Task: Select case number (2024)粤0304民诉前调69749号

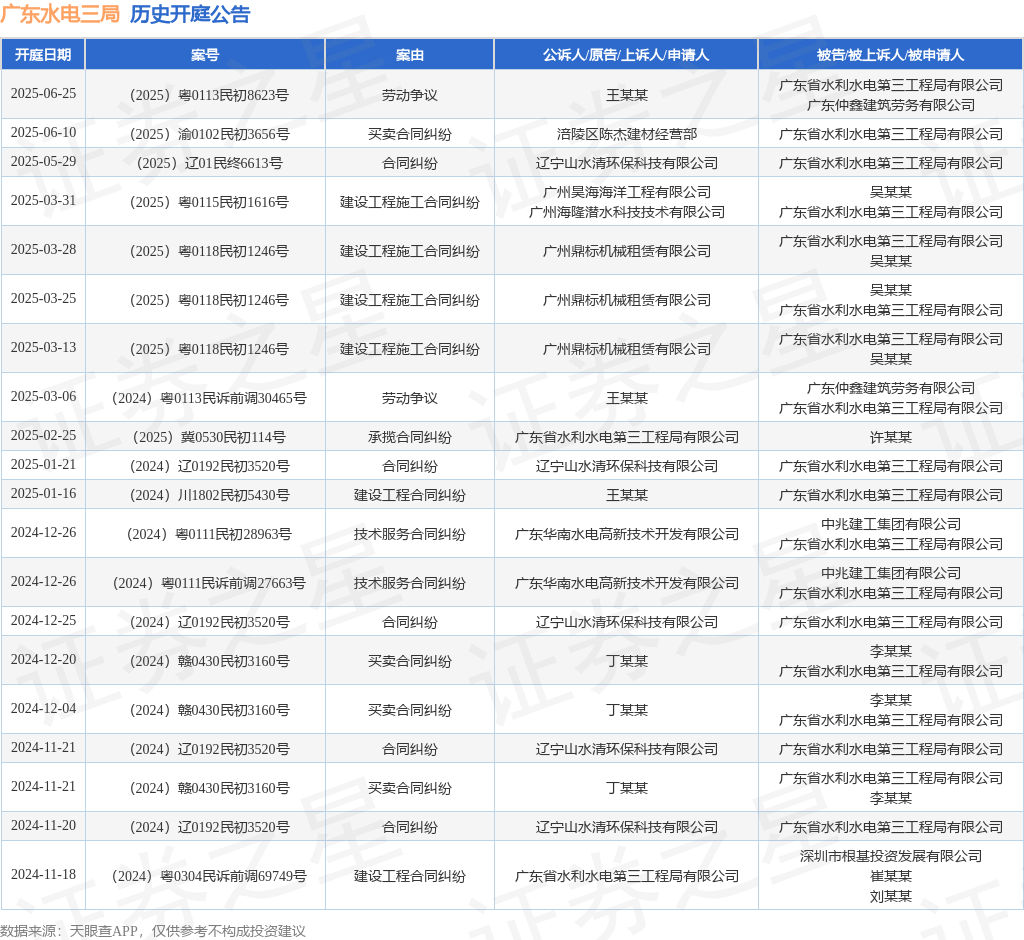Action: pyautogui.click(x=209, y=877)
